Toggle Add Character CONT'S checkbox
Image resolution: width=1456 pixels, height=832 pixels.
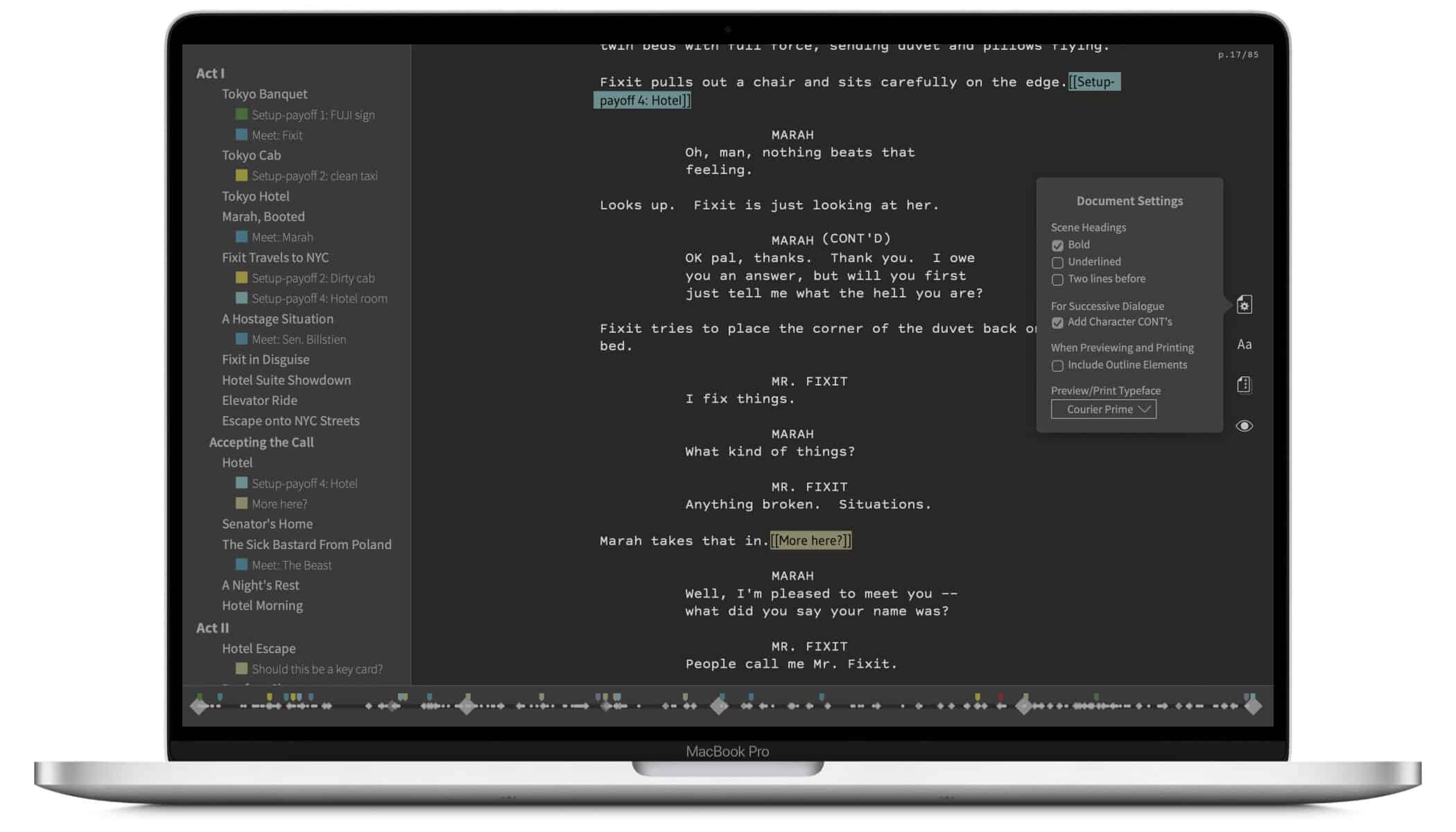(1057, 322)
